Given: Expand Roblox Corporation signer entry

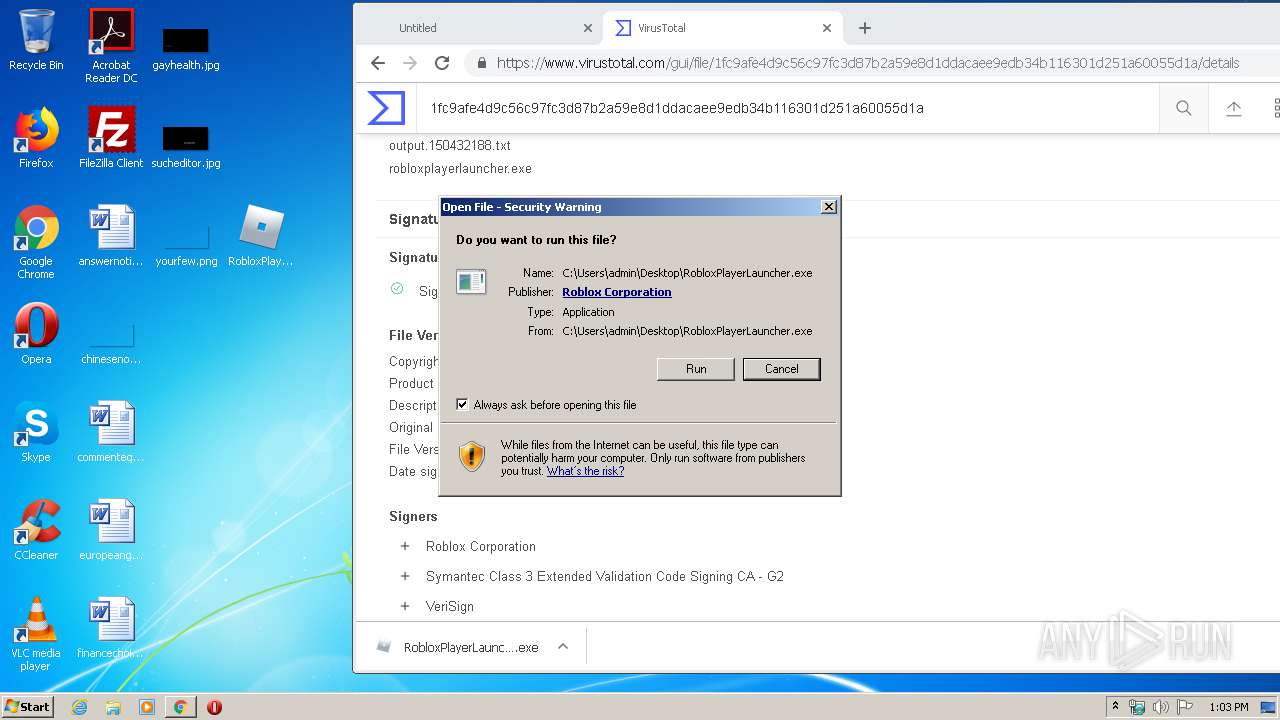Looking at the screenshot, I should (405, 546).
